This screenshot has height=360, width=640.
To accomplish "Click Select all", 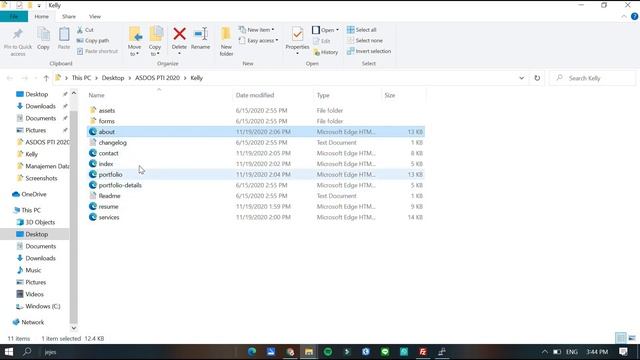I will coord(362,30).
